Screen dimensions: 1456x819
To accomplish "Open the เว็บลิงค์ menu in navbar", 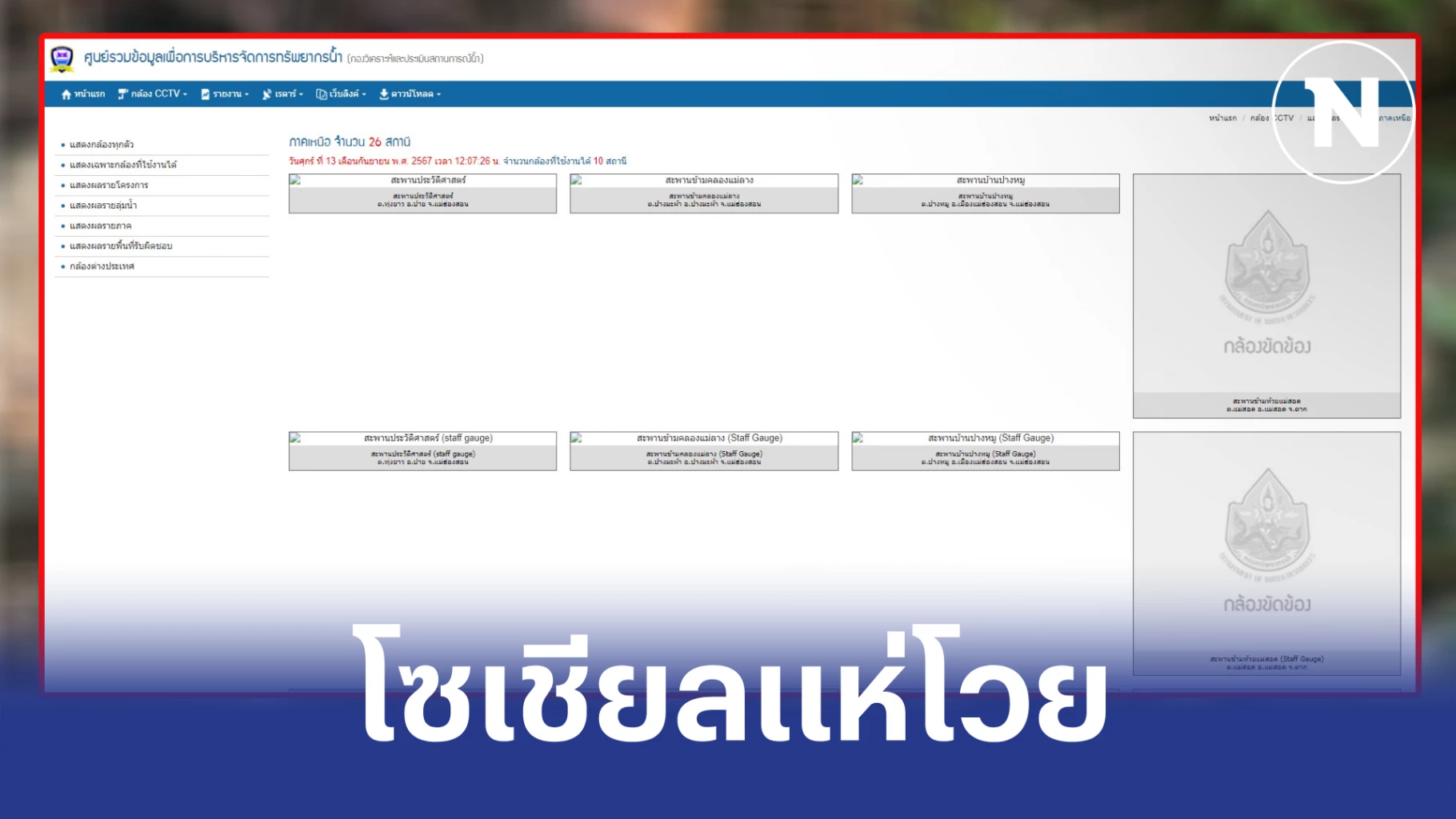I will [x=347, y=94].
